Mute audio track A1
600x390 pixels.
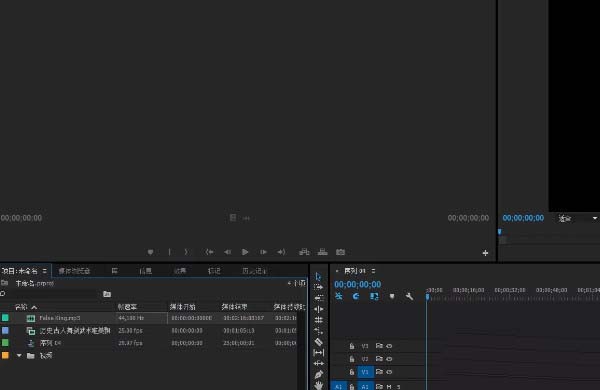(x=389, y=387)
